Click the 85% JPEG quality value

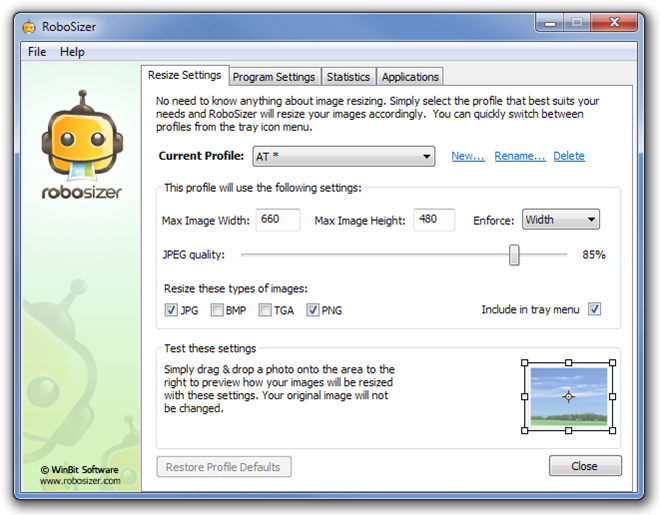(594, 255)
